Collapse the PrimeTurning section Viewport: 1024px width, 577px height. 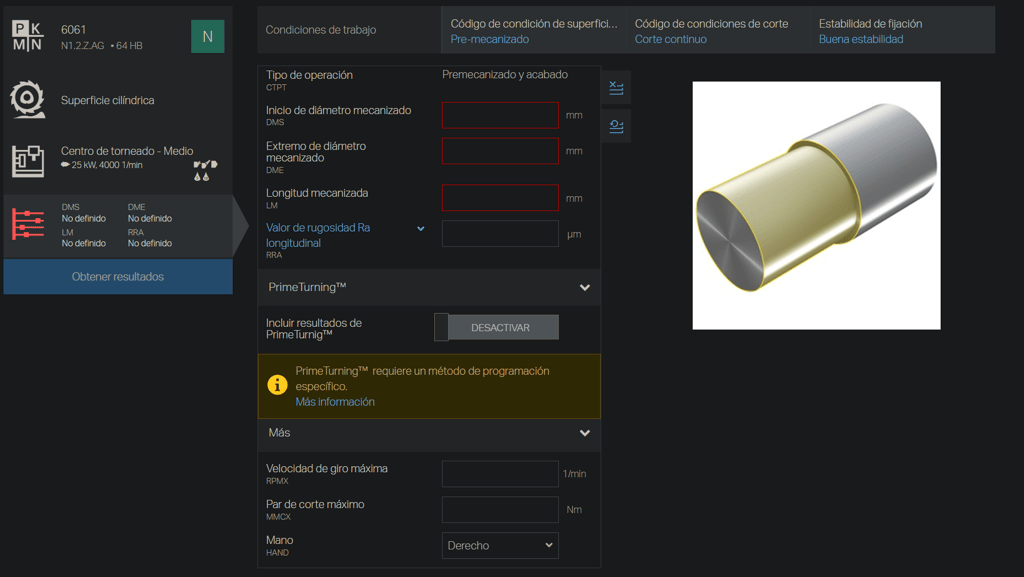click(584, 287)
